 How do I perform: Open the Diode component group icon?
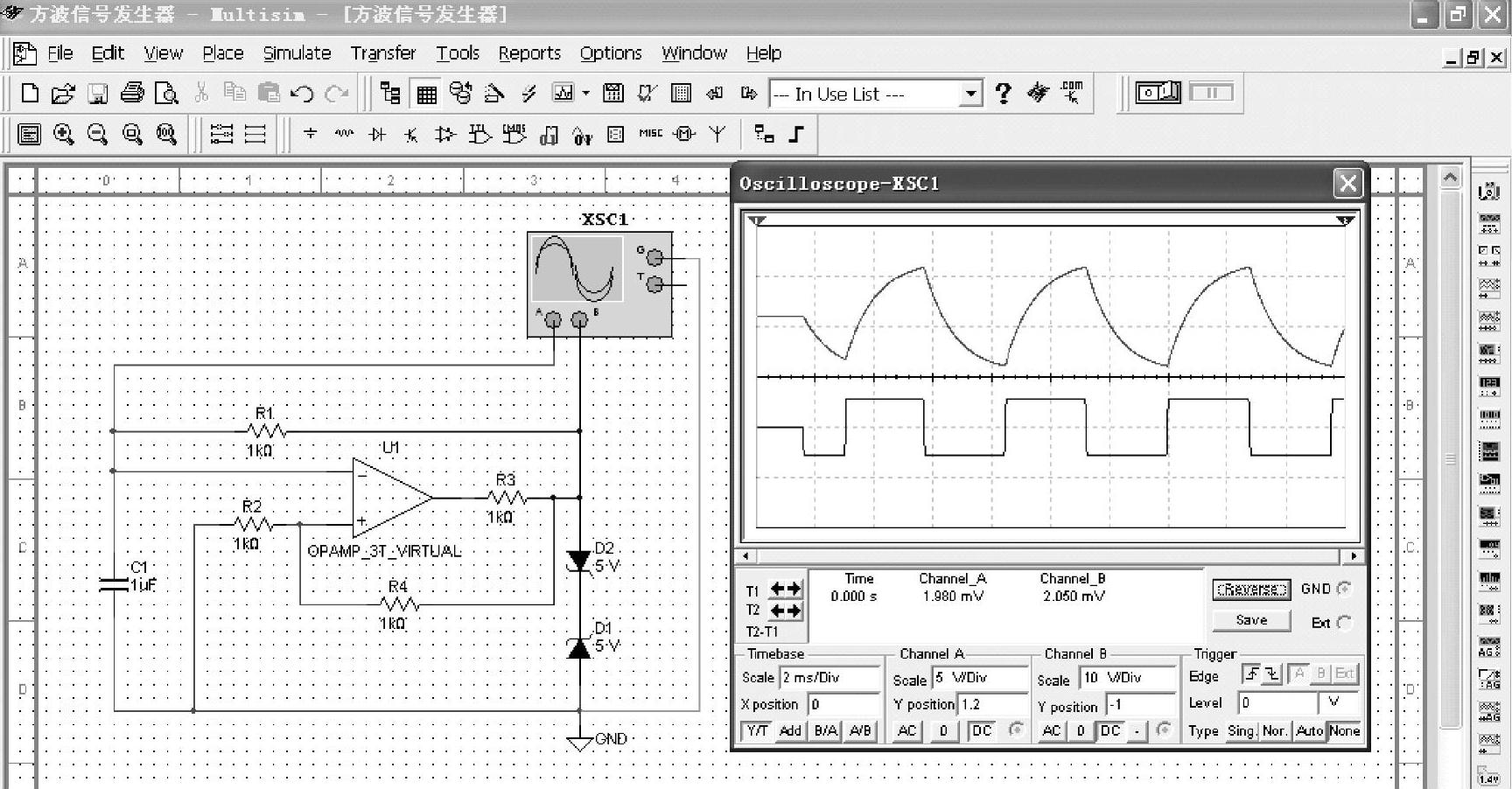tap(378, 135)
